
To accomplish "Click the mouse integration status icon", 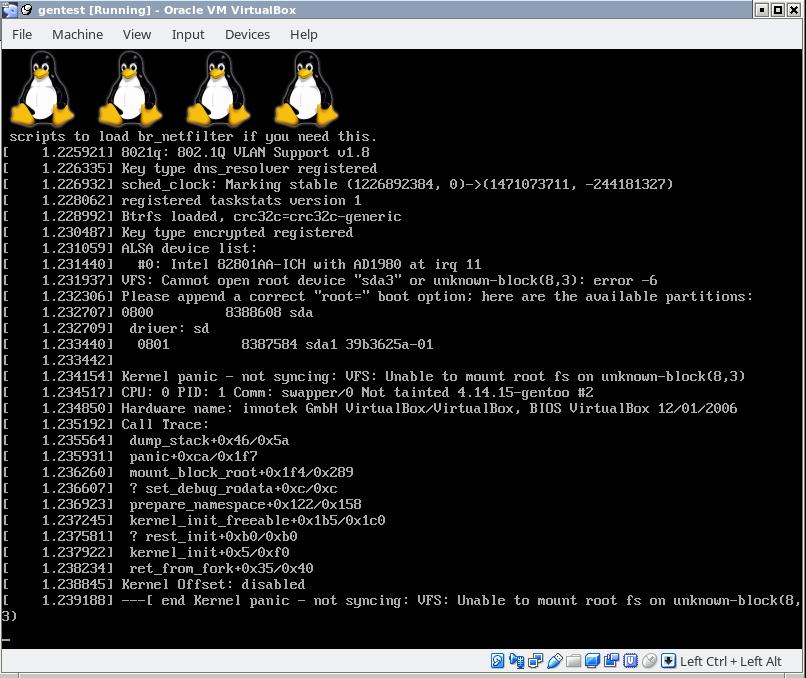I will (x=649, y=661).
